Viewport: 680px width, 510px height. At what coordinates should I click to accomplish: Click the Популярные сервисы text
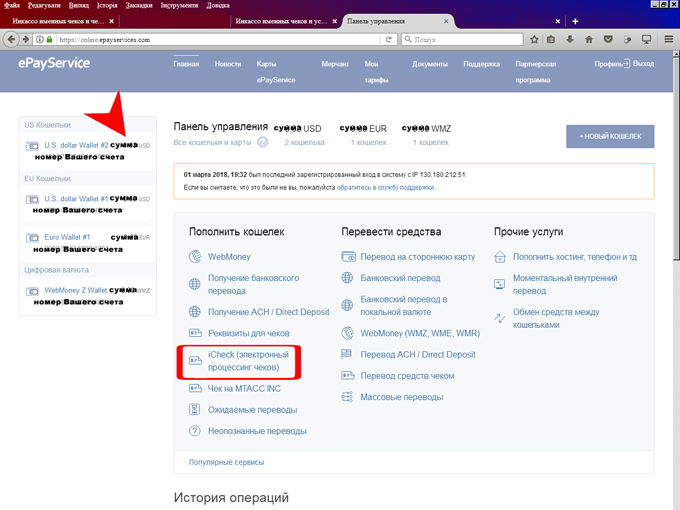pos(226,462)
